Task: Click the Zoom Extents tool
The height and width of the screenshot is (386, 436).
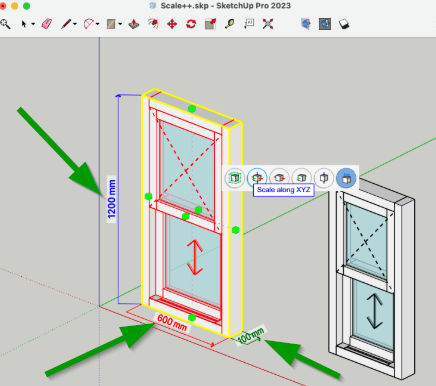Action: tap(268, 24)
